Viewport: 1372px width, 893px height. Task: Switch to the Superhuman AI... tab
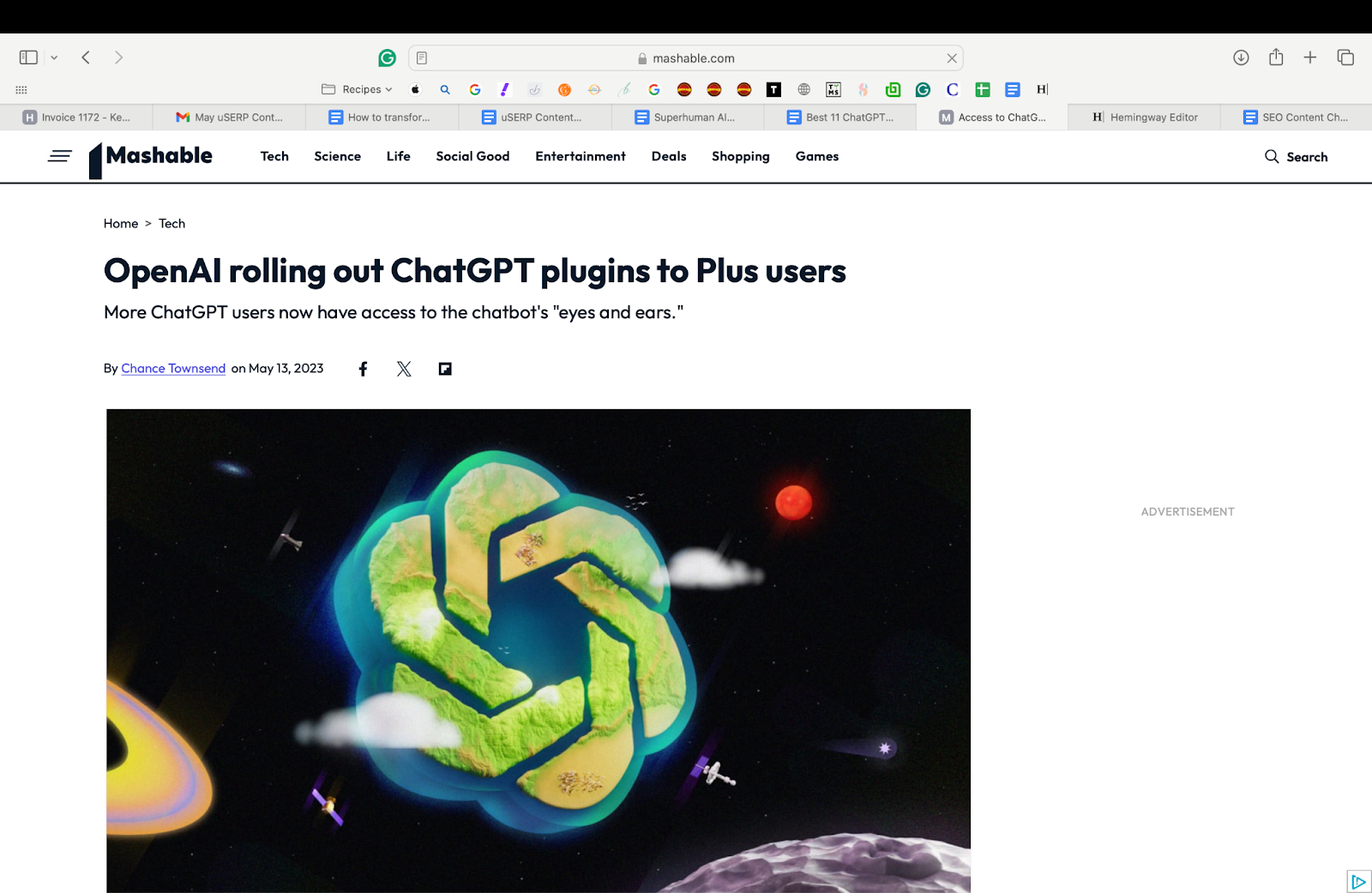(x=687, y=118)
